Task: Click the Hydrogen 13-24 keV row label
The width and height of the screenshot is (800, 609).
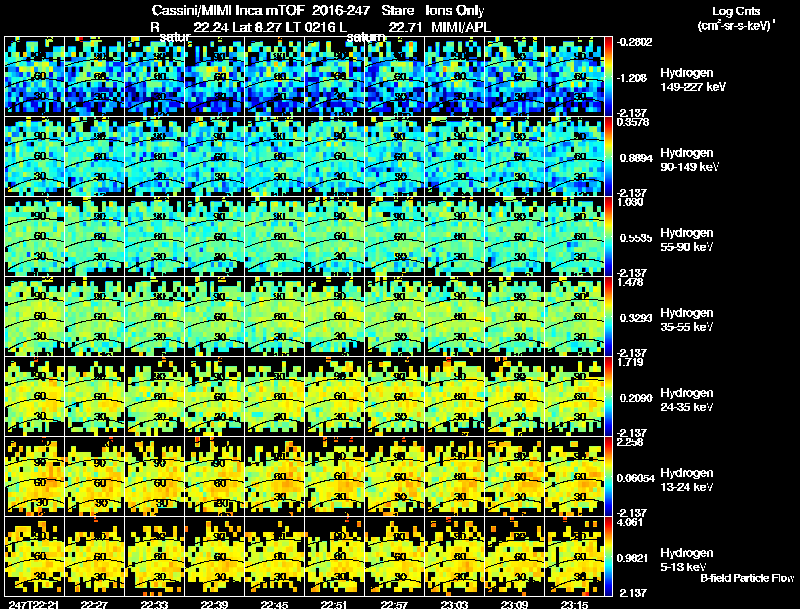Action: 687,480
